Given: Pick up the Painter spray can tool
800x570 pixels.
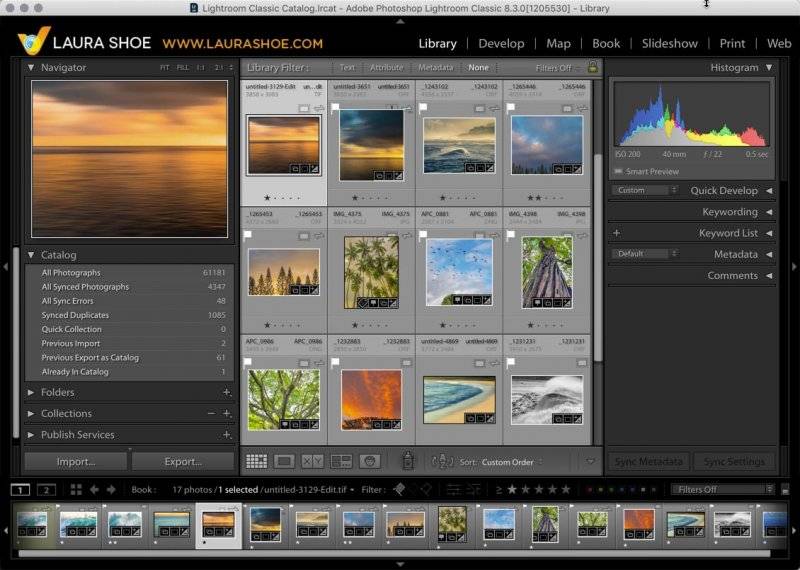Looking at the screenshot, I should tap(408, 461).
